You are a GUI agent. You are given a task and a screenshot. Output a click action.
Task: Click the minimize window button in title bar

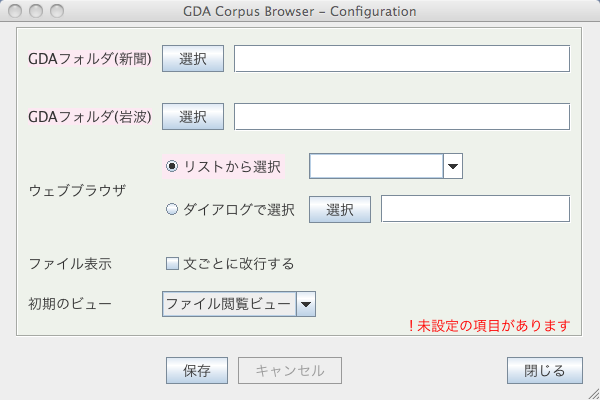coord(36,11)
